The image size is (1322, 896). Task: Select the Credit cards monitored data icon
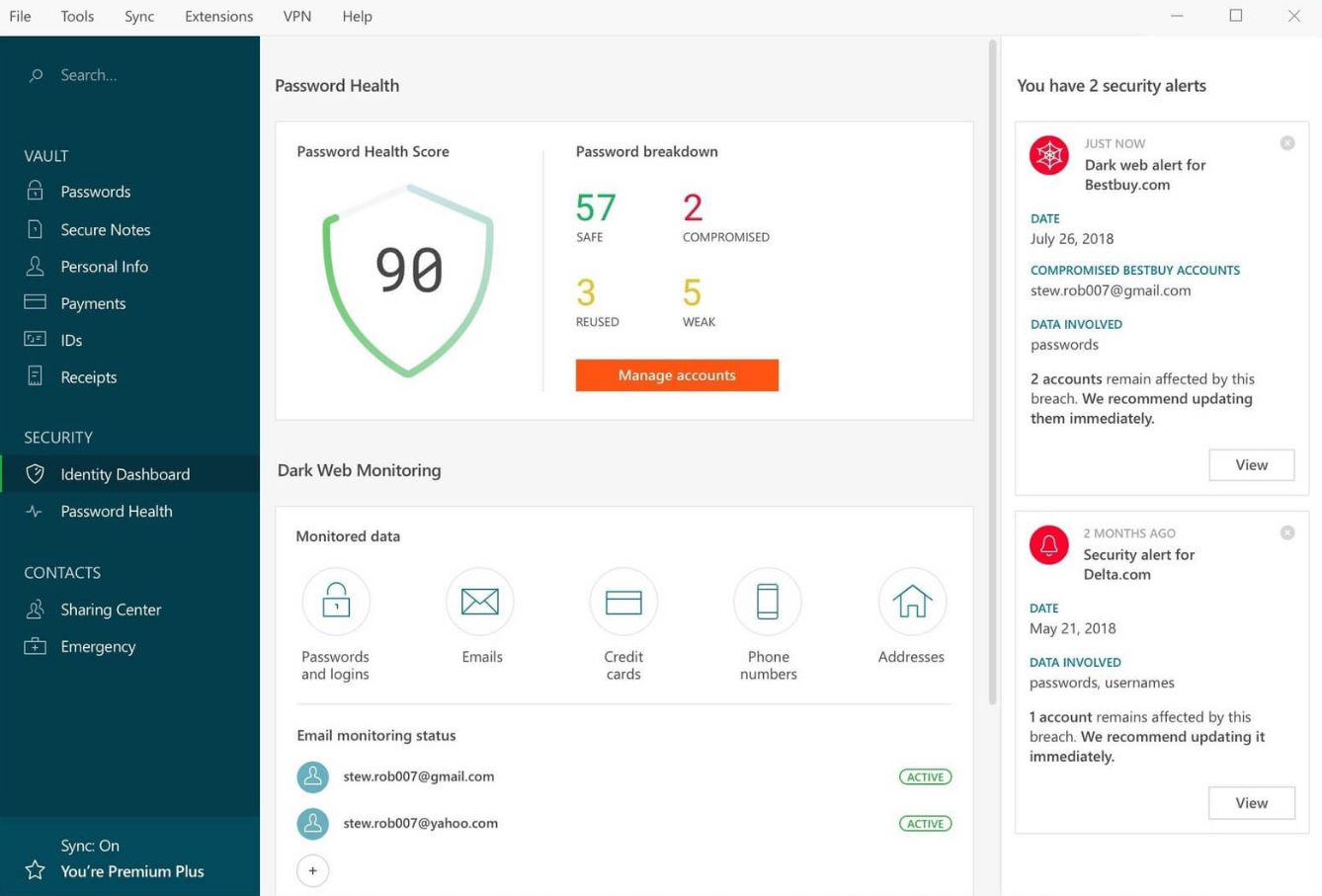tap(623, 601)
